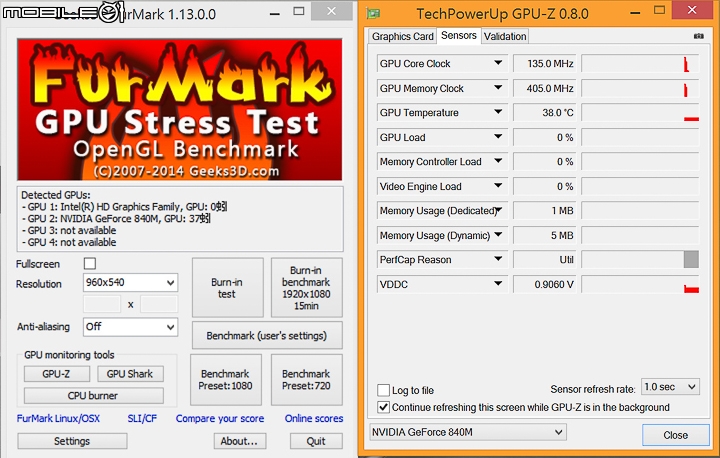The width and height of the screenshot is (720, 458).
Task: Click the GPU 2: NVIDIA GeForce 840M line
Action: coord(116,219)
